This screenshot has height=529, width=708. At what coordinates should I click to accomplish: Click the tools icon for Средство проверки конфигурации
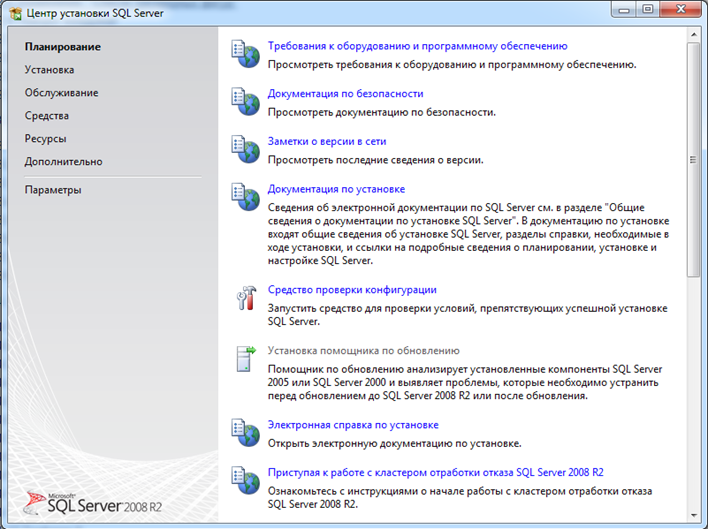[246, 297]
